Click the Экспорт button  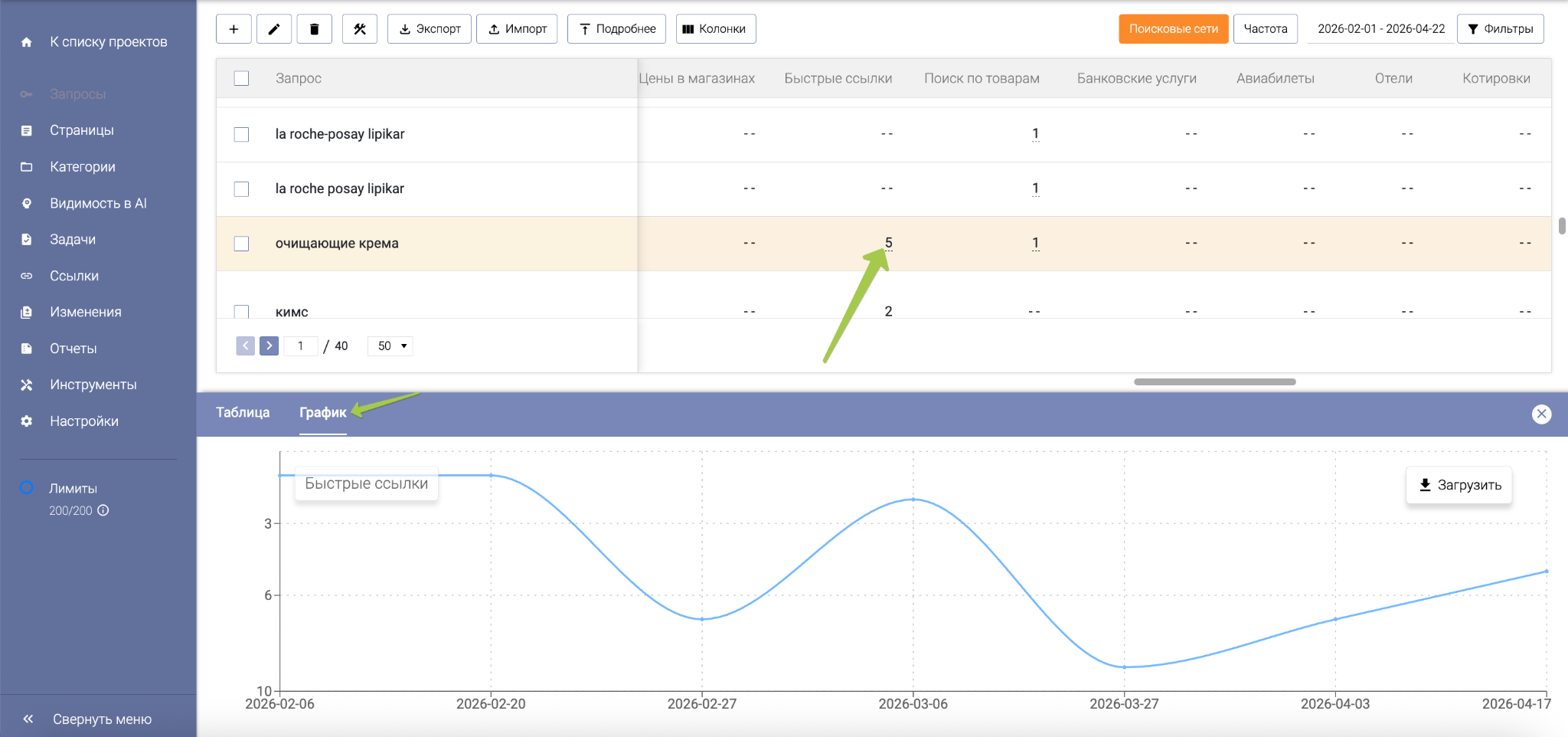click(x=430, y=29)
